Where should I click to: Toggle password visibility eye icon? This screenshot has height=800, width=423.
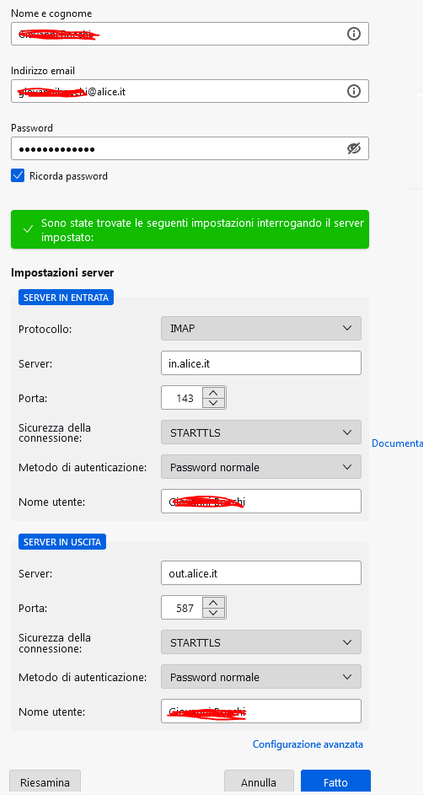[354, 148]
